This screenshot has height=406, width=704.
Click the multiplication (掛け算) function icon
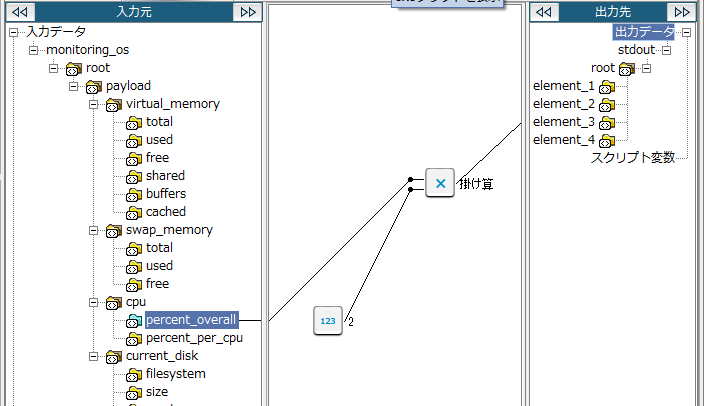click(440, 183)
